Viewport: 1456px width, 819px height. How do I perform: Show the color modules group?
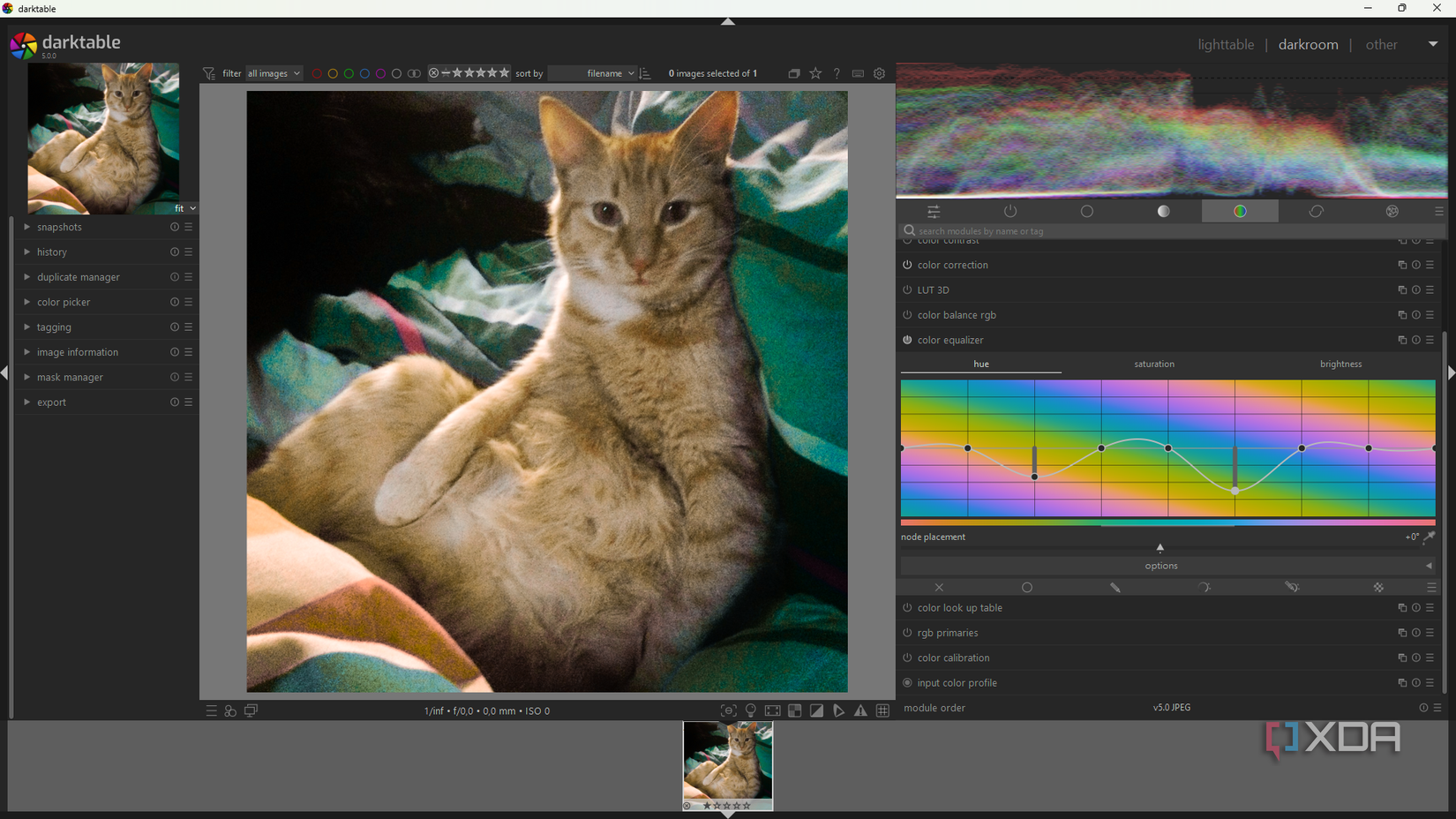click(x=1240, y=212)
